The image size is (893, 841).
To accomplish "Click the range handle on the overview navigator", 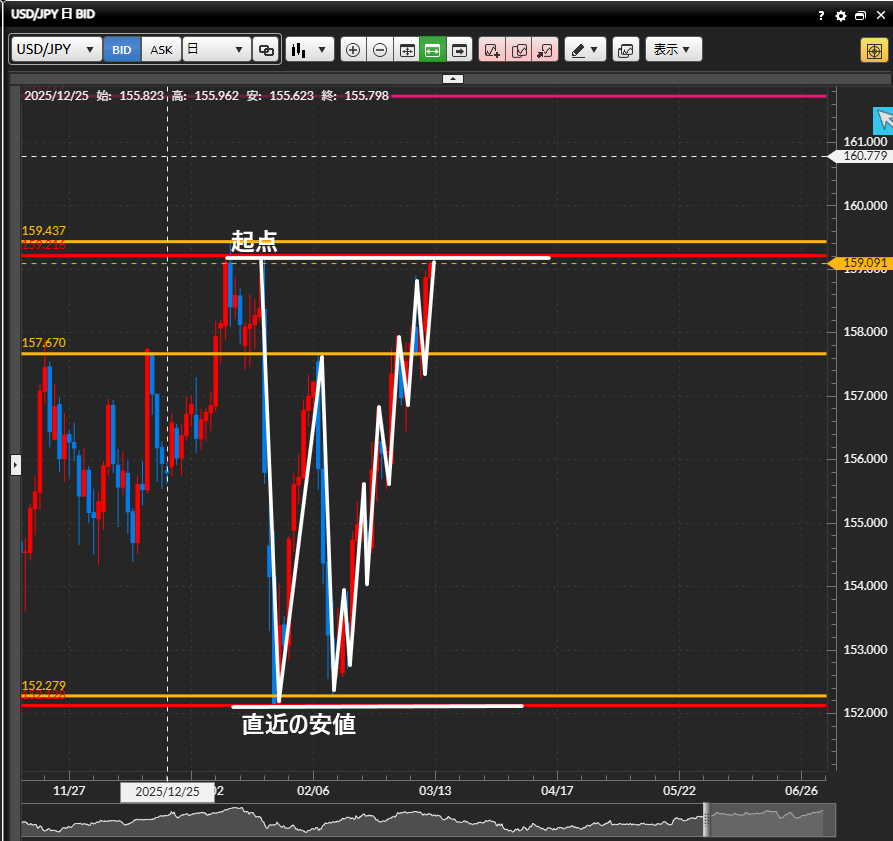I will coord(707,821).
